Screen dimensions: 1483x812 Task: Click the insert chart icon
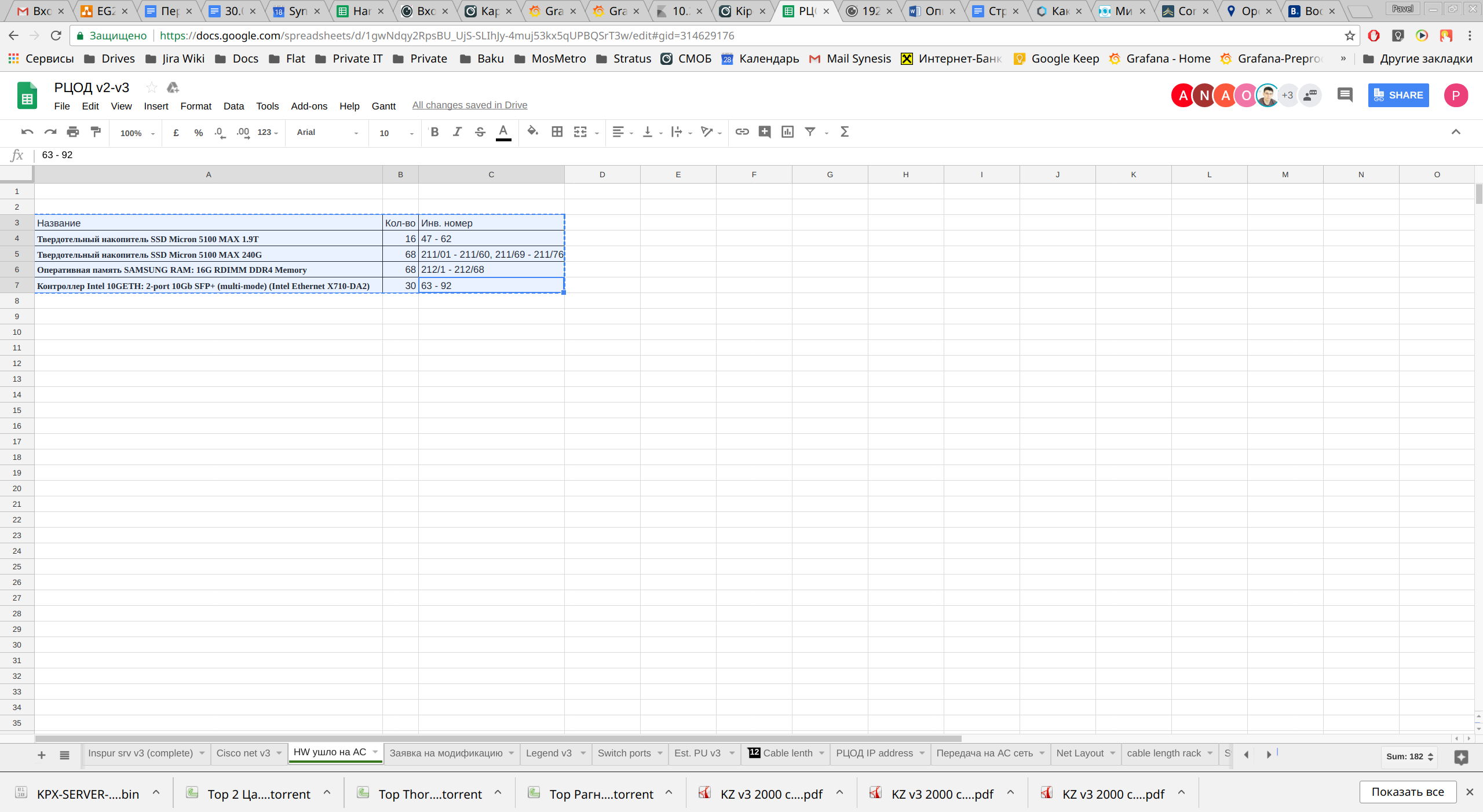(788, 132)
